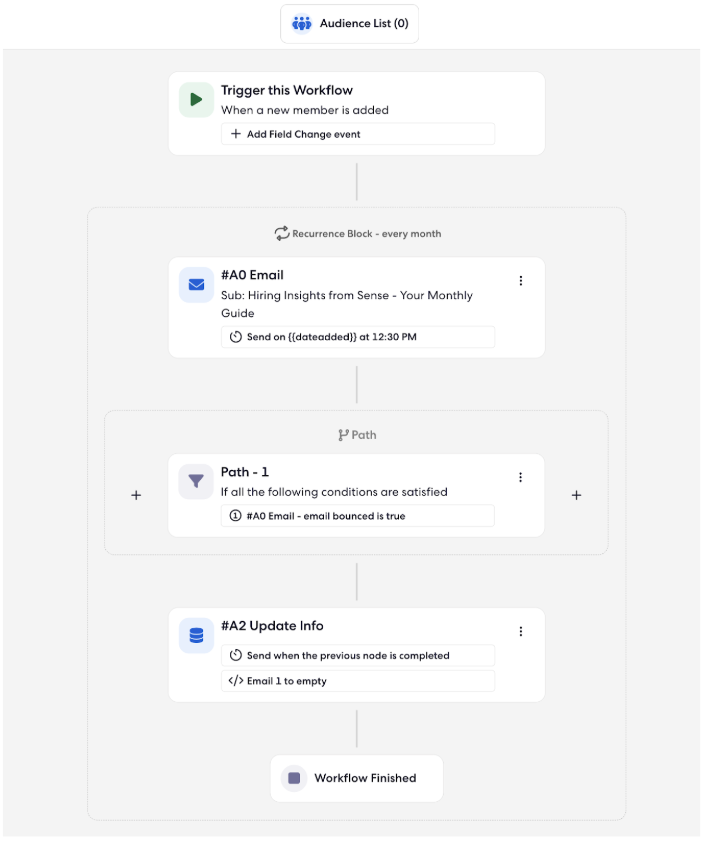
Task: Click the green play trigger icon
Action: tap(197, 100)
